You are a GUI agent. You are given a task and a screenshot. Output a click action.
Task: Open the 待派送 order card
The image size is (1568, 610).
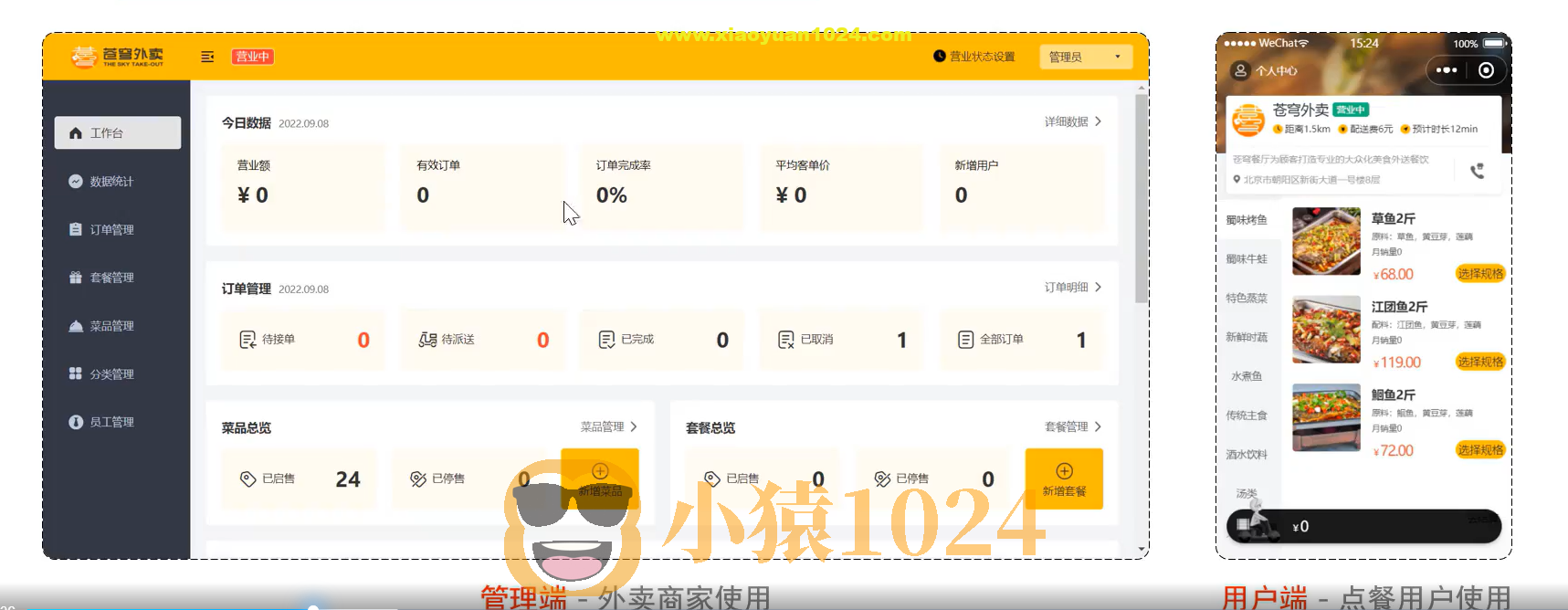(x=482, y=340)
